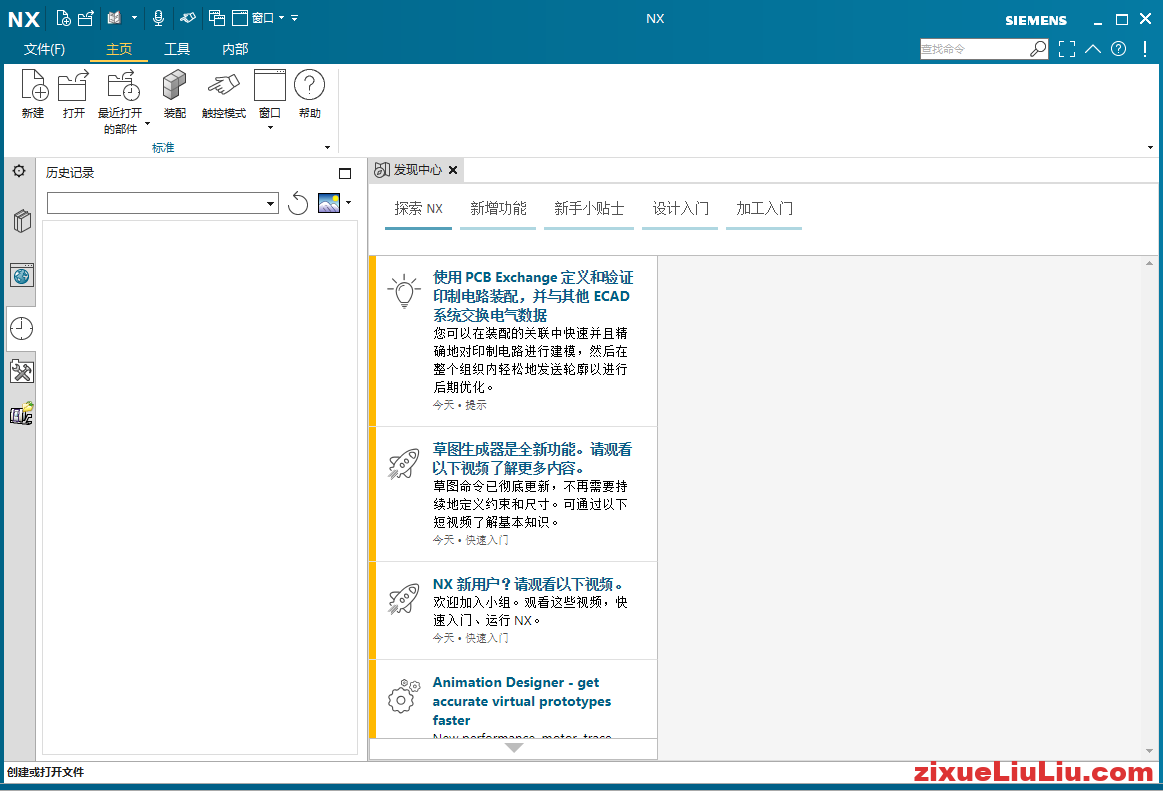This screenshot has width=1163, height=791.
Task: Select the 工具 ribbon tab
Action: [x=177, y=49]
